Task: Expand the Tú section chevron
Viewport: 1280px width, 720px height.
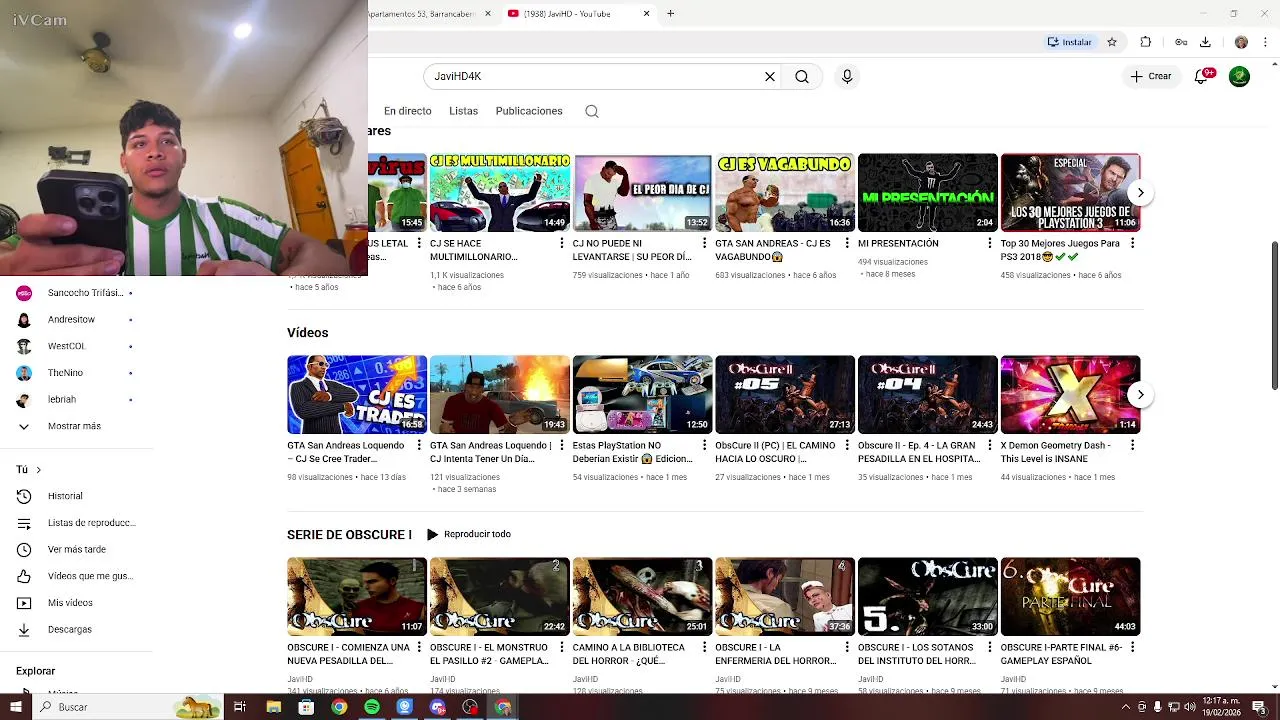Action: coord(38,469)
